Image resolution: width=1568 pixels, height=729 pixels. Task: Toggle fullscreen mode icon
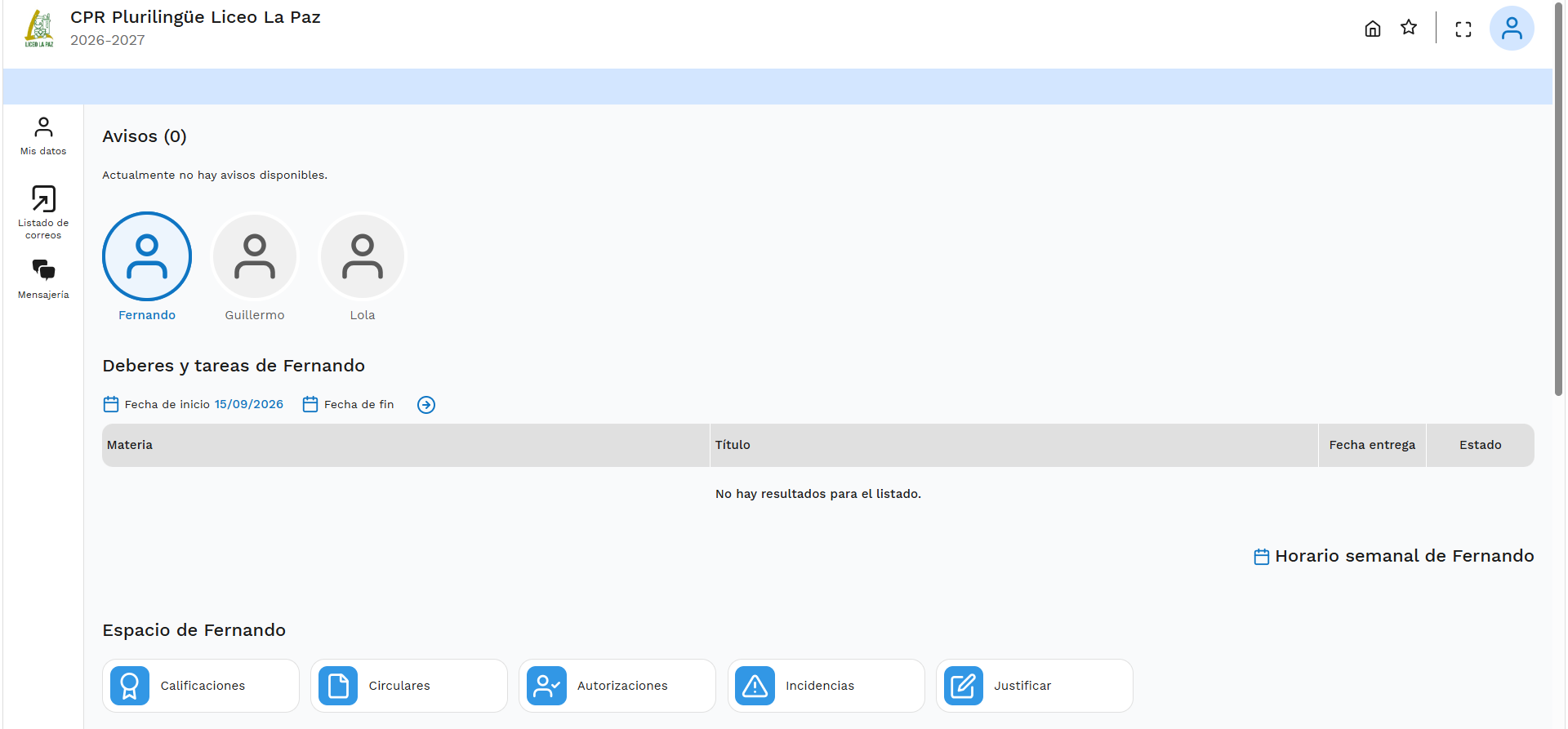[x=1463, y=29]
